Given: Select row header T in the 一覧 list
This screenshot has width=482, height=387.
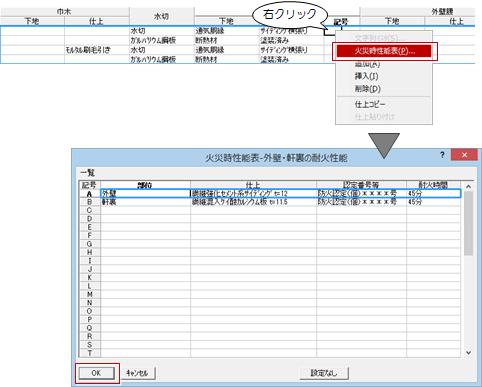Looking at the screenshot, I should [x=89, y=353].
